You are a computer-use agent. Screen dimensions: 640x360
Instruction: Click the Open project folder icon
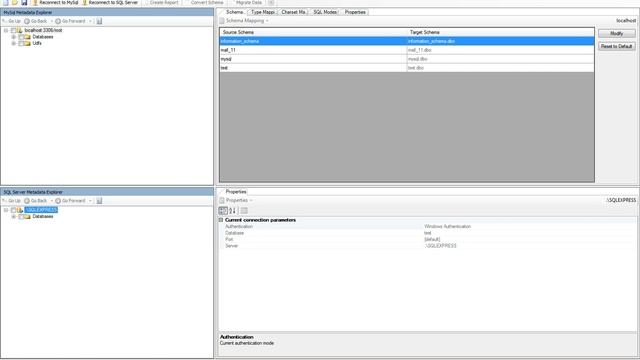click(15, 2)
